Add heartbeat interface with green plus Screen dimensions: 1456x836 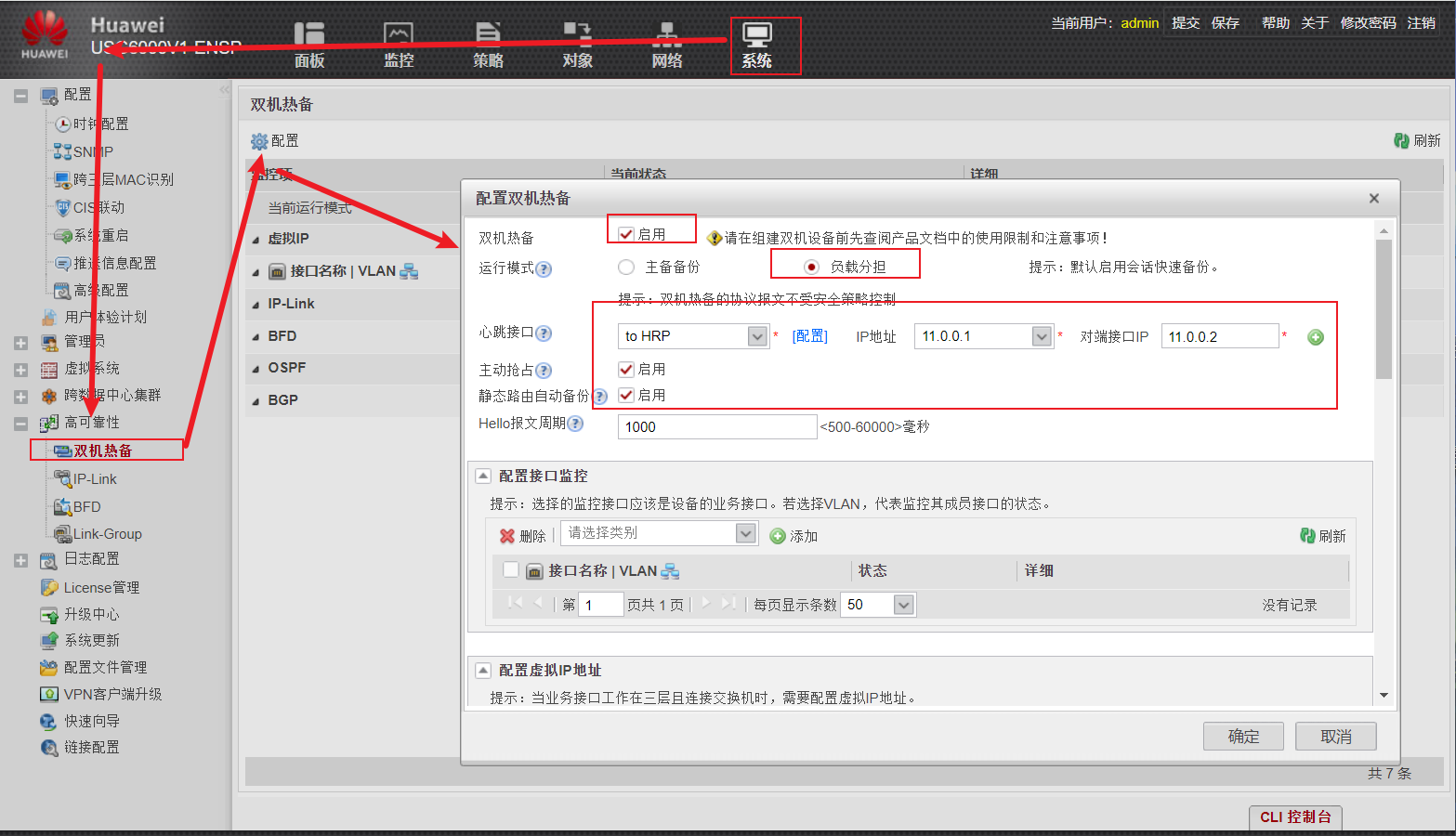point(1316,337)
